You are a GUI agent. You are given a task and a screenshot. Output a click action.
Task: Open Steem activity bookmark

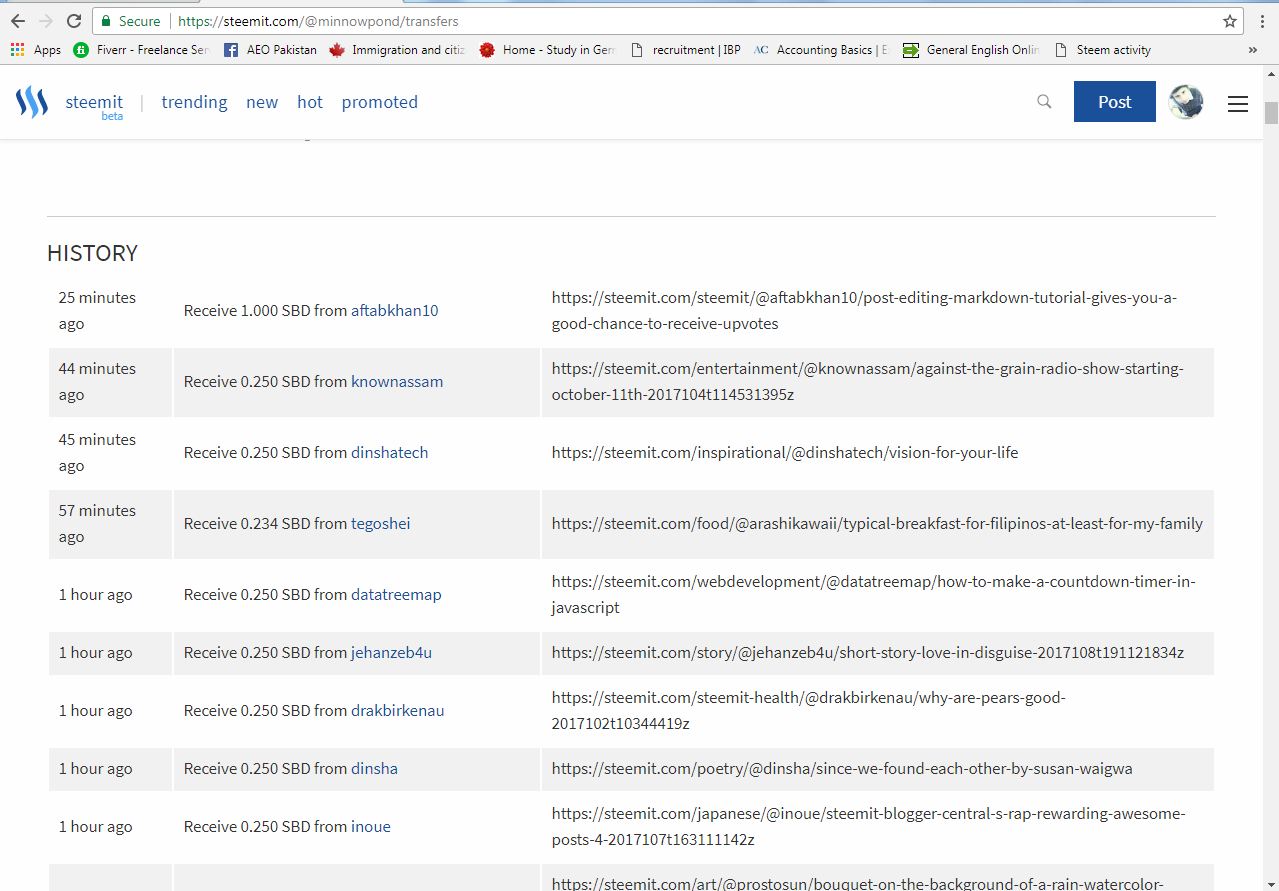pyautogui.click(x=1102, y=50)
